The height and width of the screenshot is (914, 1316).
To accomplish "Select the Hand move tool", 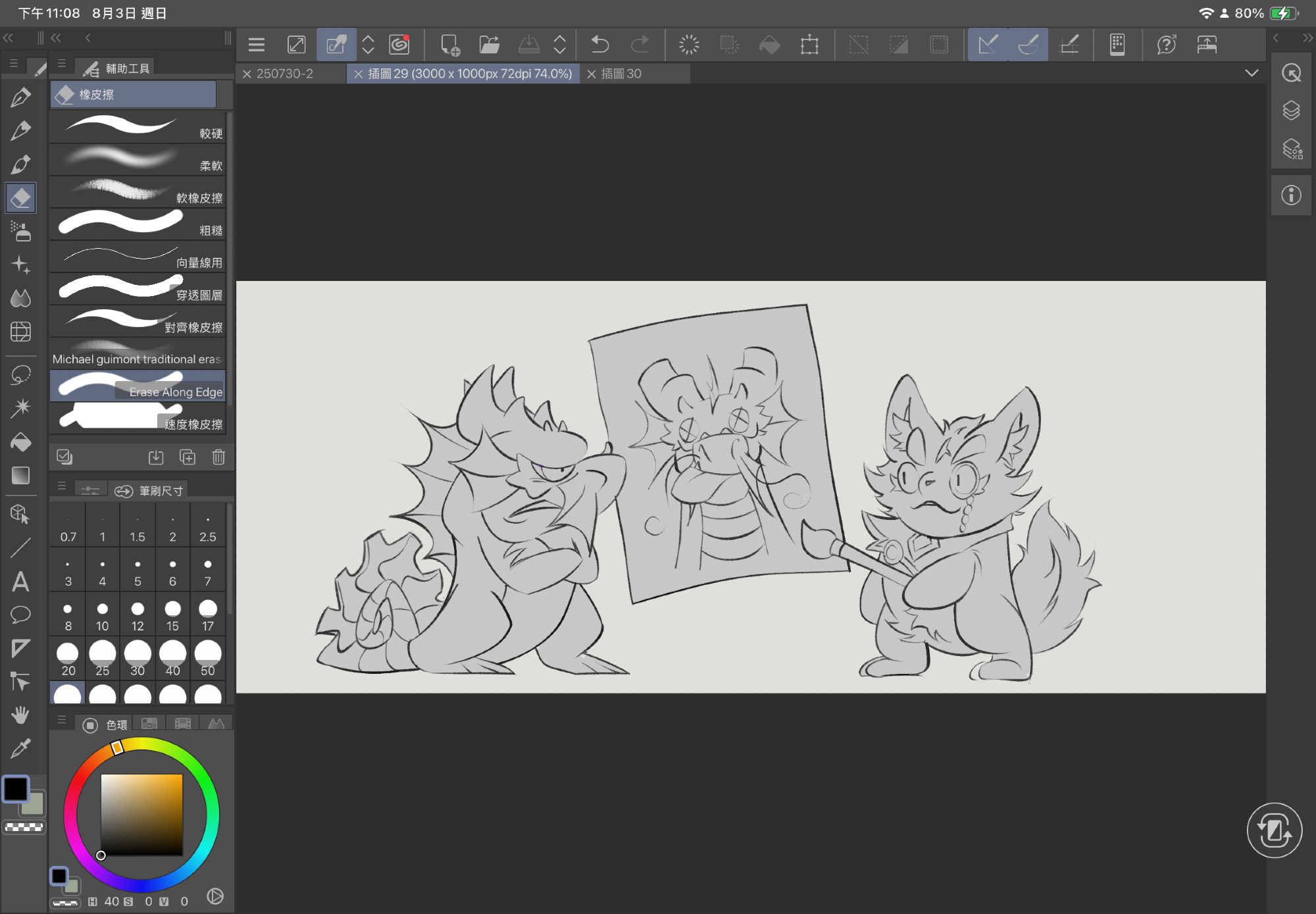I will [x=20, y=715].
